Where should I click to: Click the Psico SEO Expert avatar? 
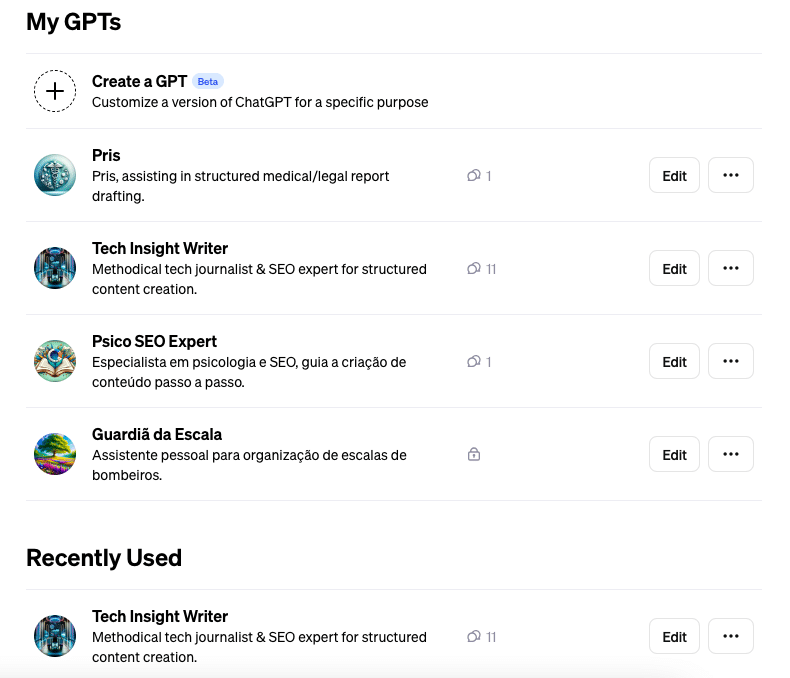pos(55,361)
